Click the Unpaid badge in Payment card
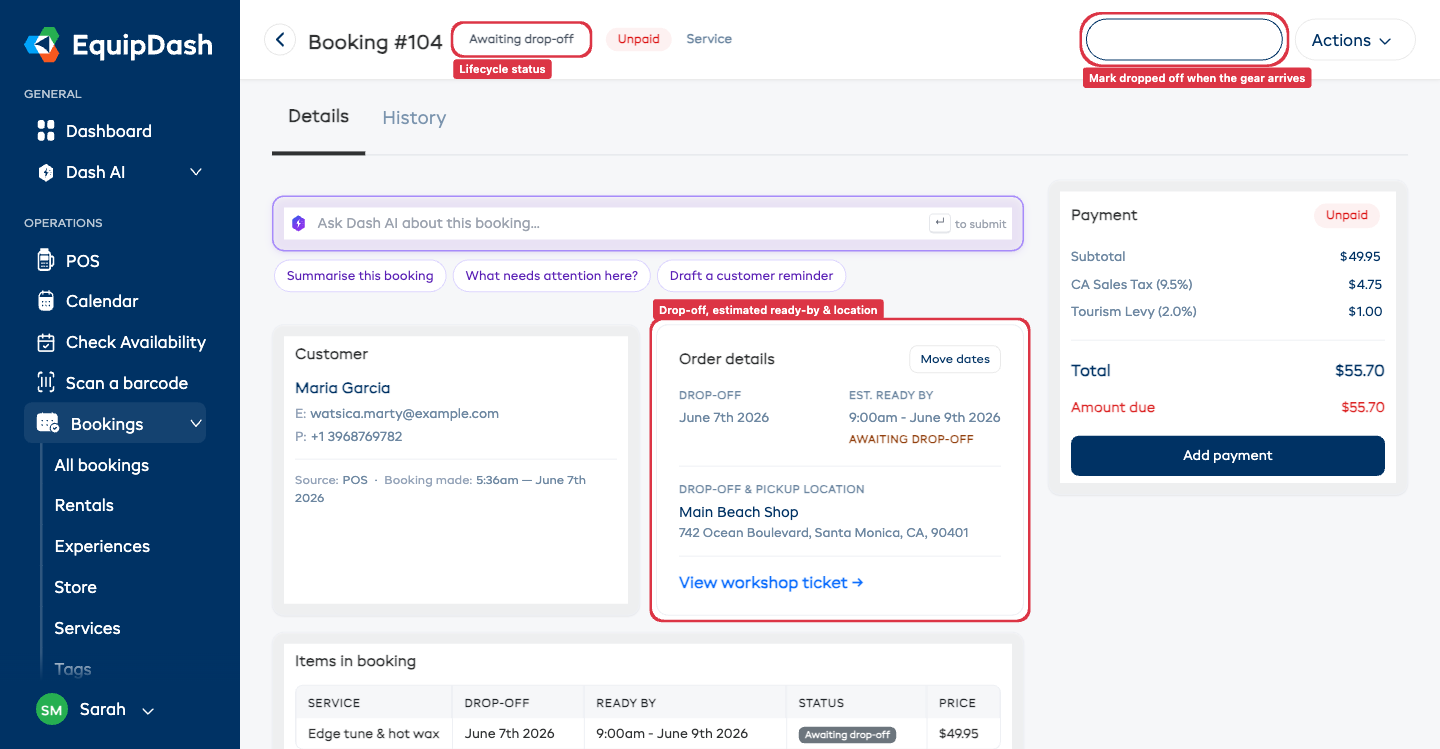Image resolution: width=1440 pixels, height=749 pixels. pyautogui.click(x=1347, y=215)
